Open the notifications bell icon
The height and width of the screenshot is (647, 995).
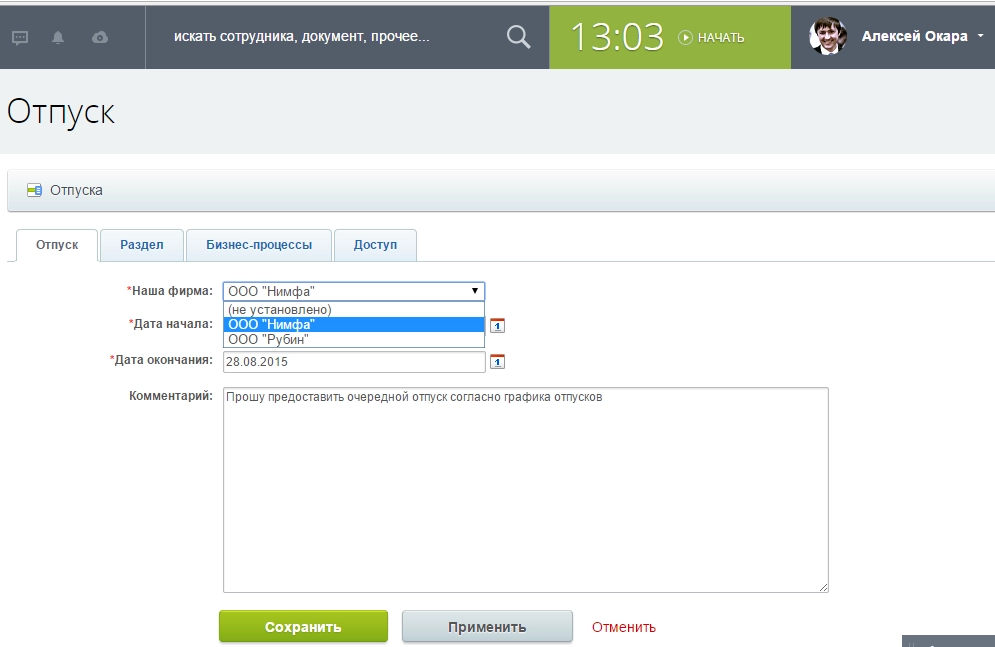tap(58, 38)
